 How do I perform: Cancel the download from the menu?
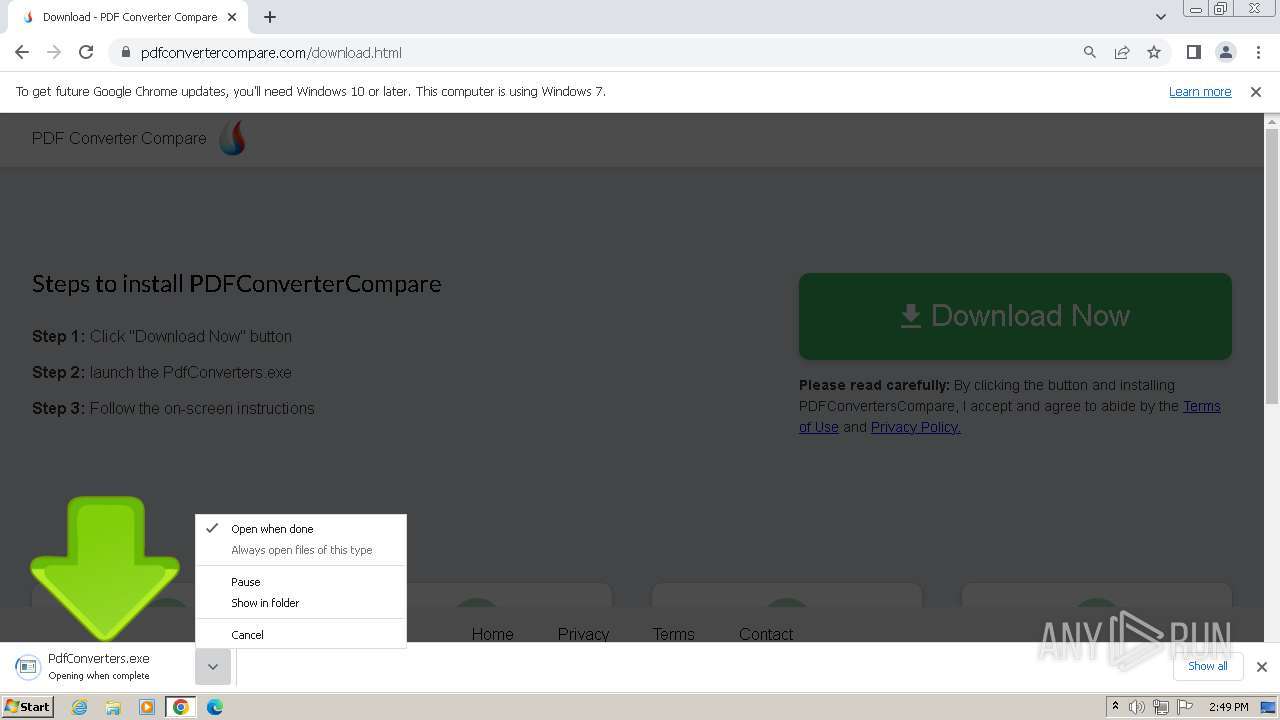[x=301, y=635]
